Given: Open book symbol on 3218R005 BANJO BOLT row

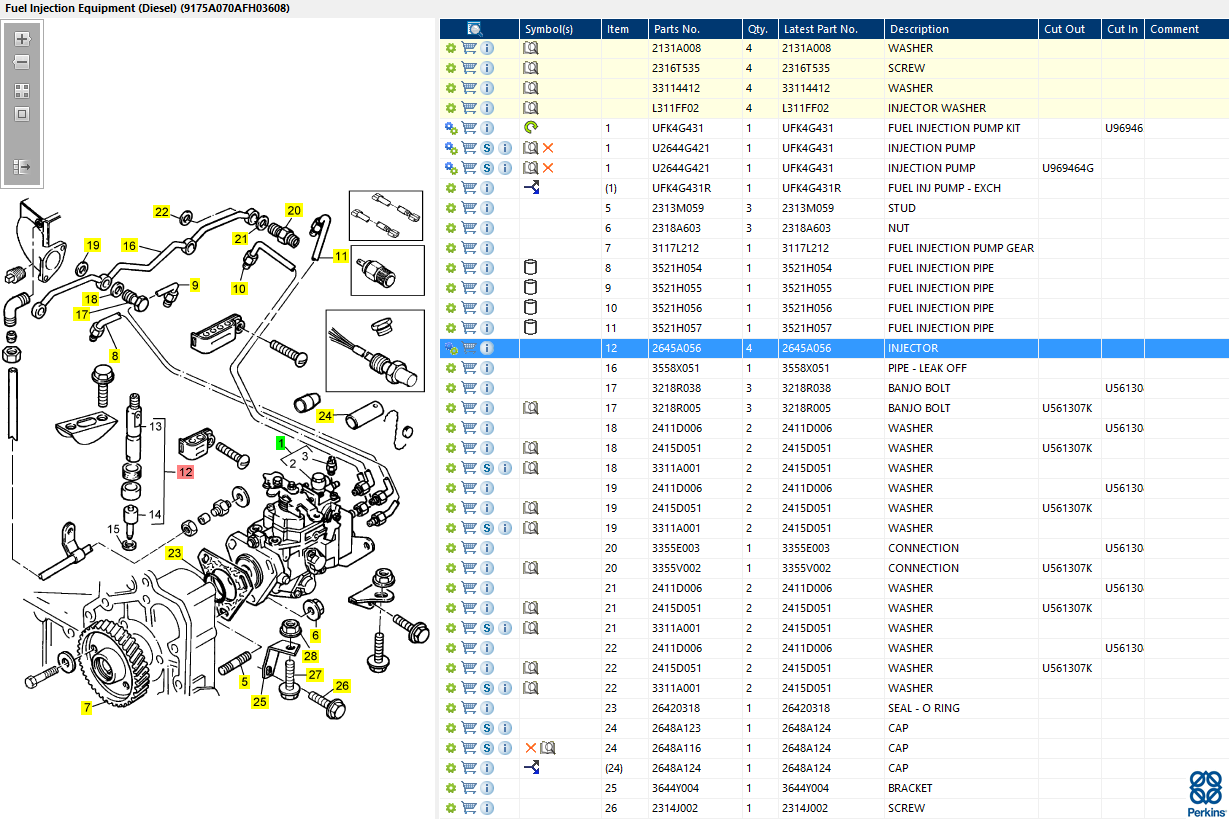Looking at the screenshot, I should tap(532, 408).
